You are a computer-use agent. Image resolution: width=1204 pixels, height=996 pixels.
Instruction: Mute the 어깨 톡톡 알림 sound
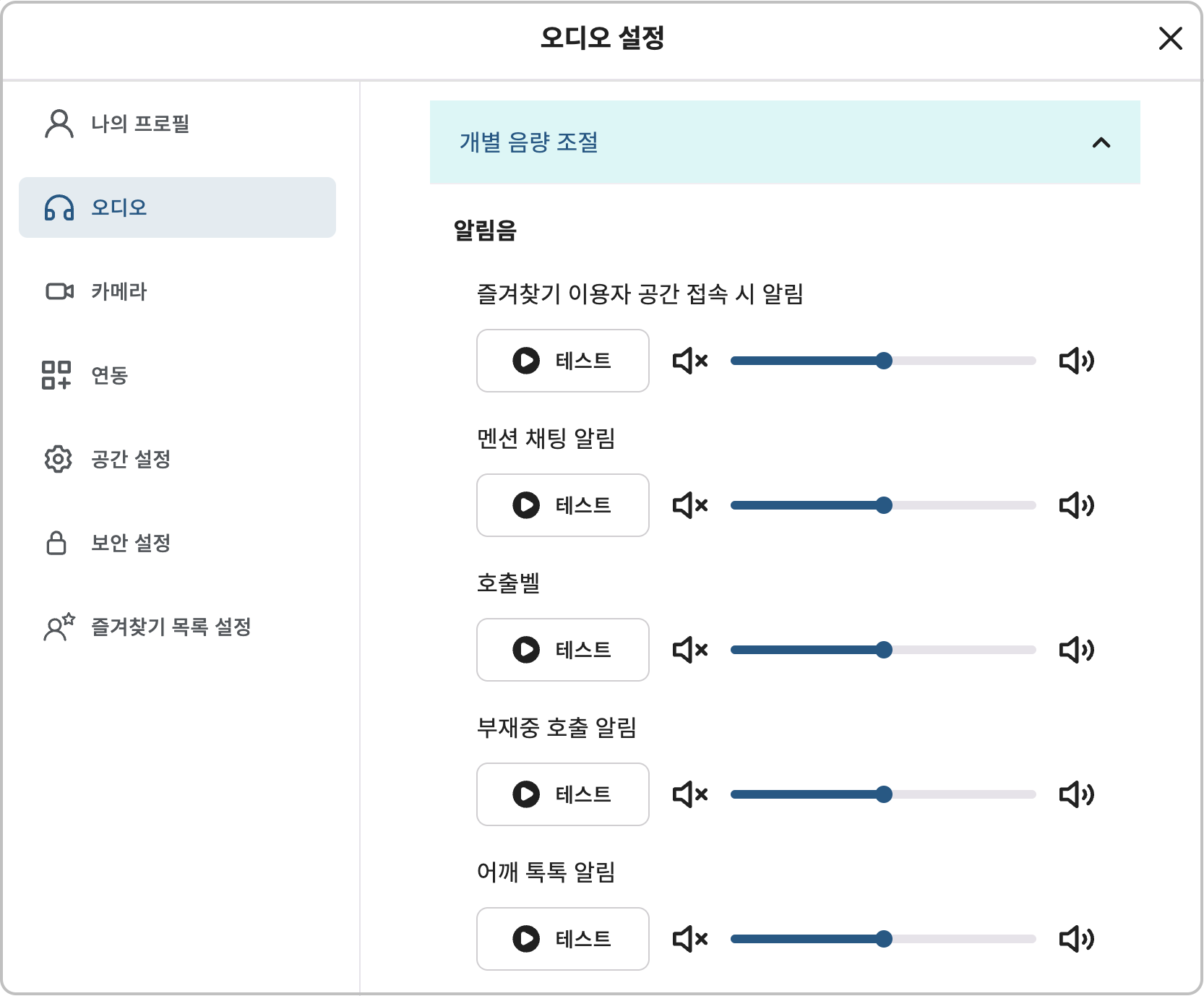point(689,939)
